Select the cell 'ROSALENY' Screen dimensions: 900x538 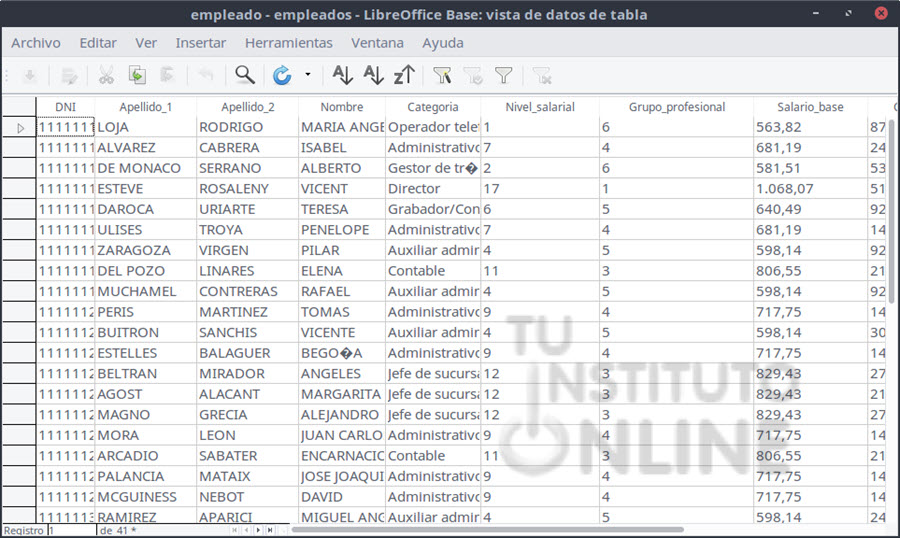[247, 189]
